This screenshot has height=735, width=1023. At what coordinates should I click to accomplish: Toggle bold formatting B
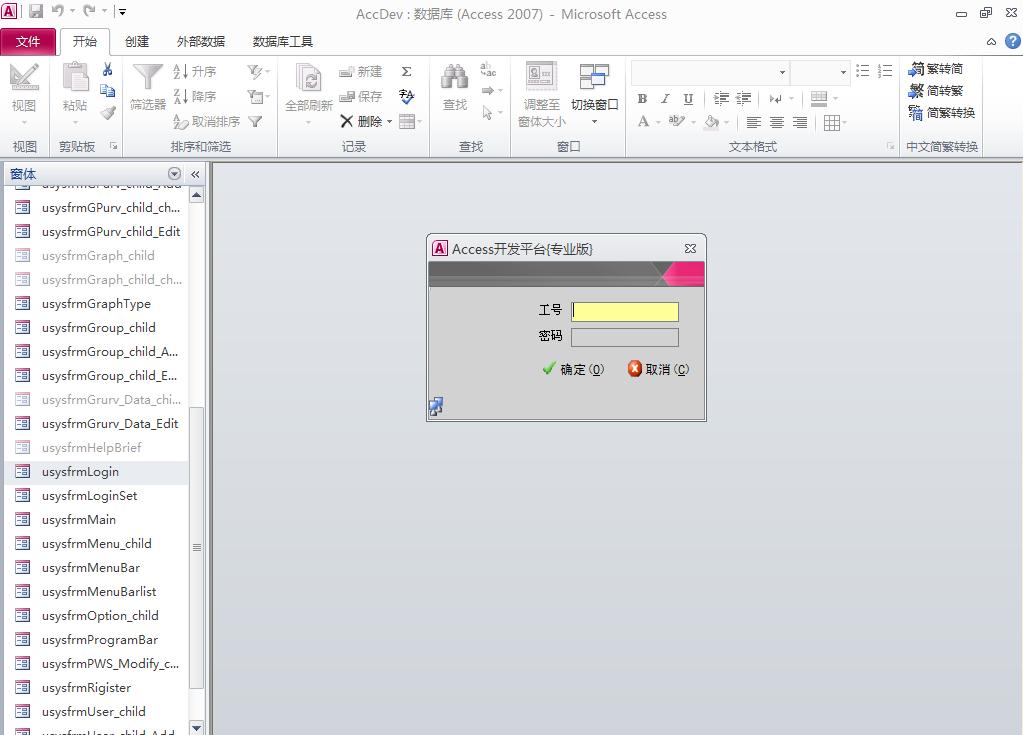pyautogui.click(x=643, y=98)
